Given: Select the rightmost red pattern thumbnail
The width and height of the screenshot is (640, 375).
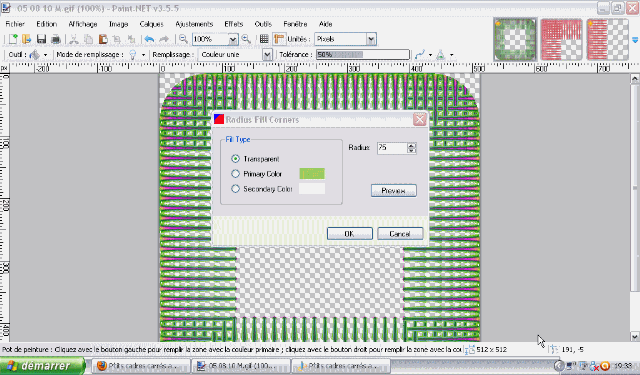Looking at the screenshot, I should pos(607,40).
